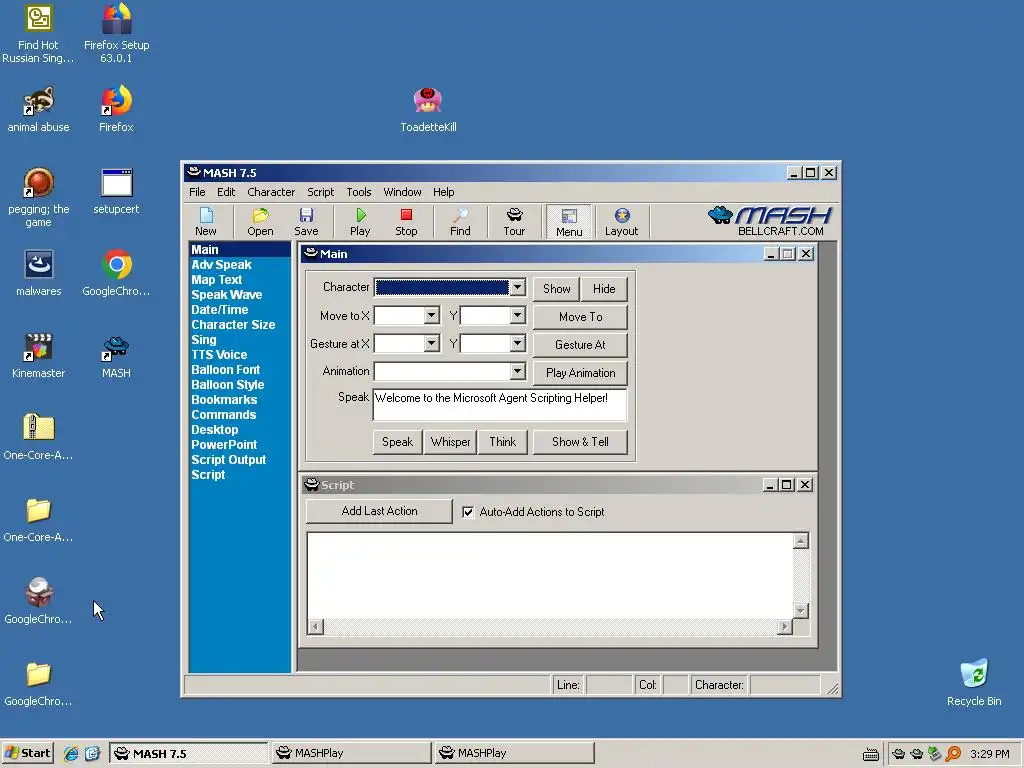Open the Window menu

(x=402, y=192)
